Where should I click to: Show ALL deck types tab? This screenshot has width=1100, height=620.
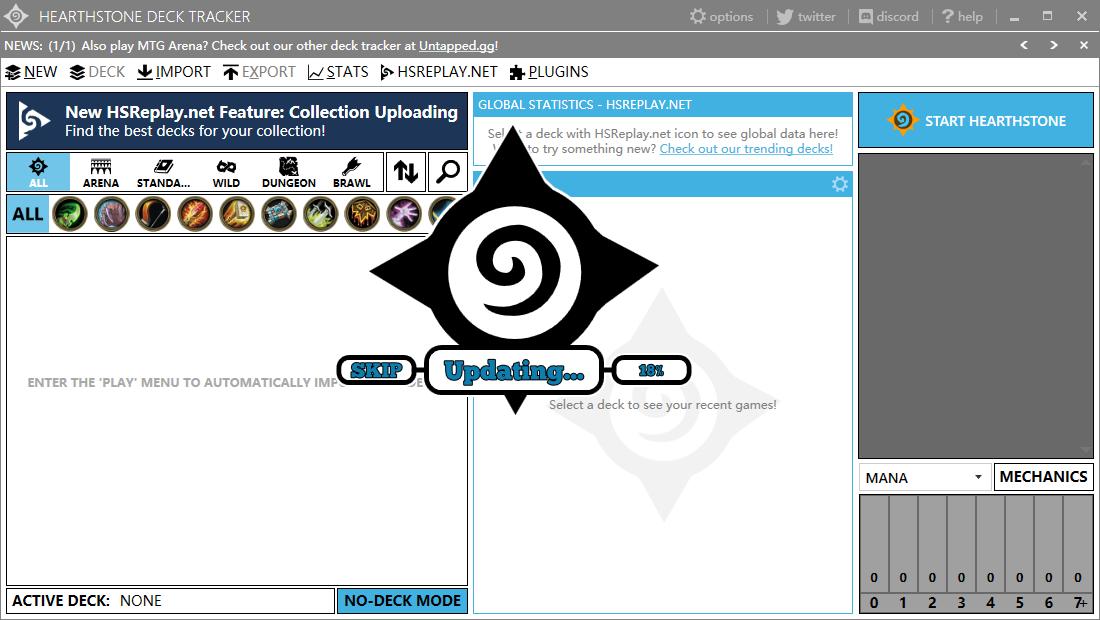pyautogui.click(x=39, y=173)
